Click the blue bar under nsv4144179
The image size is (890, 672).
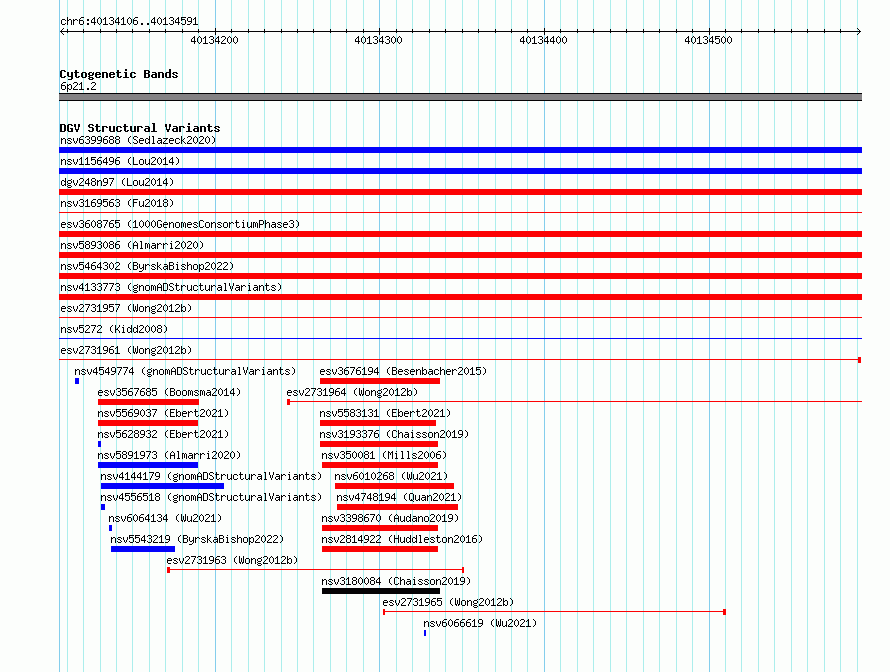tap(162, 486)
